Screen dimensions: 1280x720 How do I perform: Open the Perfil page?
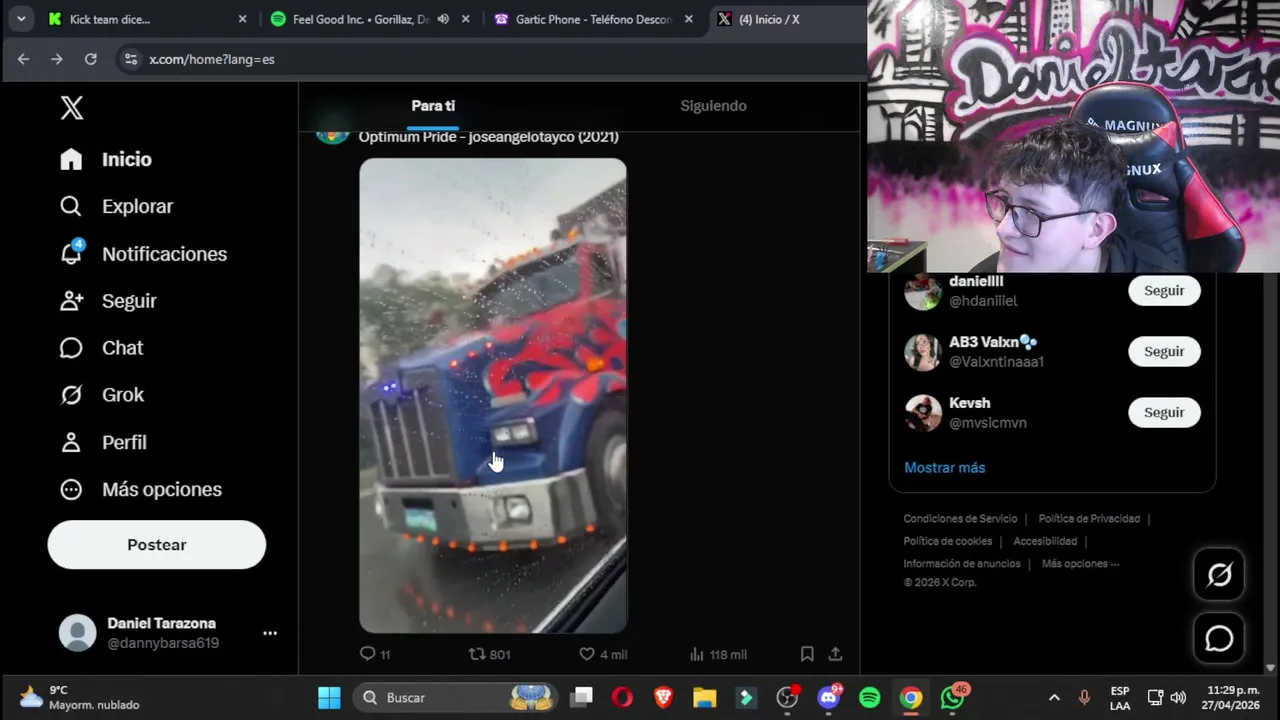click(x=103, y=442)
